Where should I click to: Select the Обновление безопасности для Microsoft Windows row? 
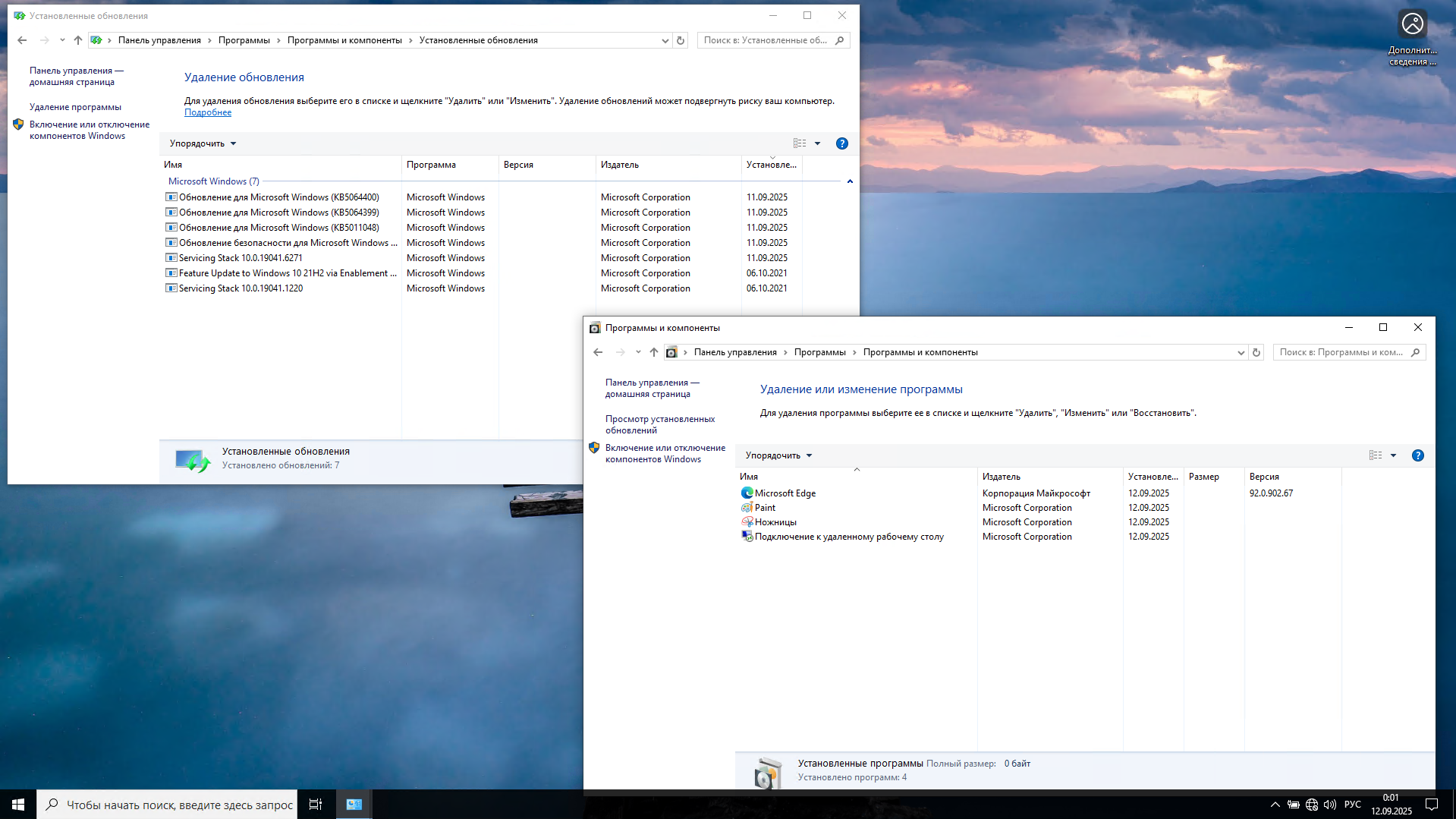tap(483, 242)
